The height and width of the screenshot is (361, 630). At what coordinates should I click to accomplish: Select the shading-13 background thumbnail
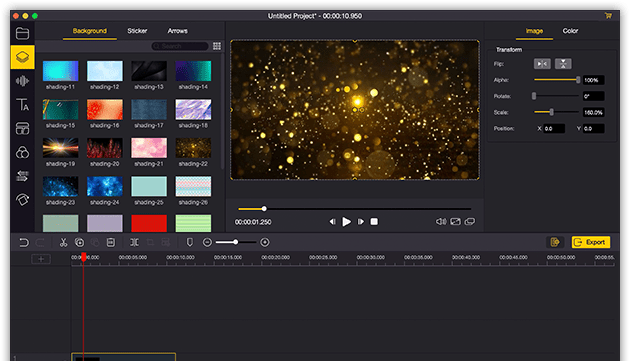[x=149, y=71]
